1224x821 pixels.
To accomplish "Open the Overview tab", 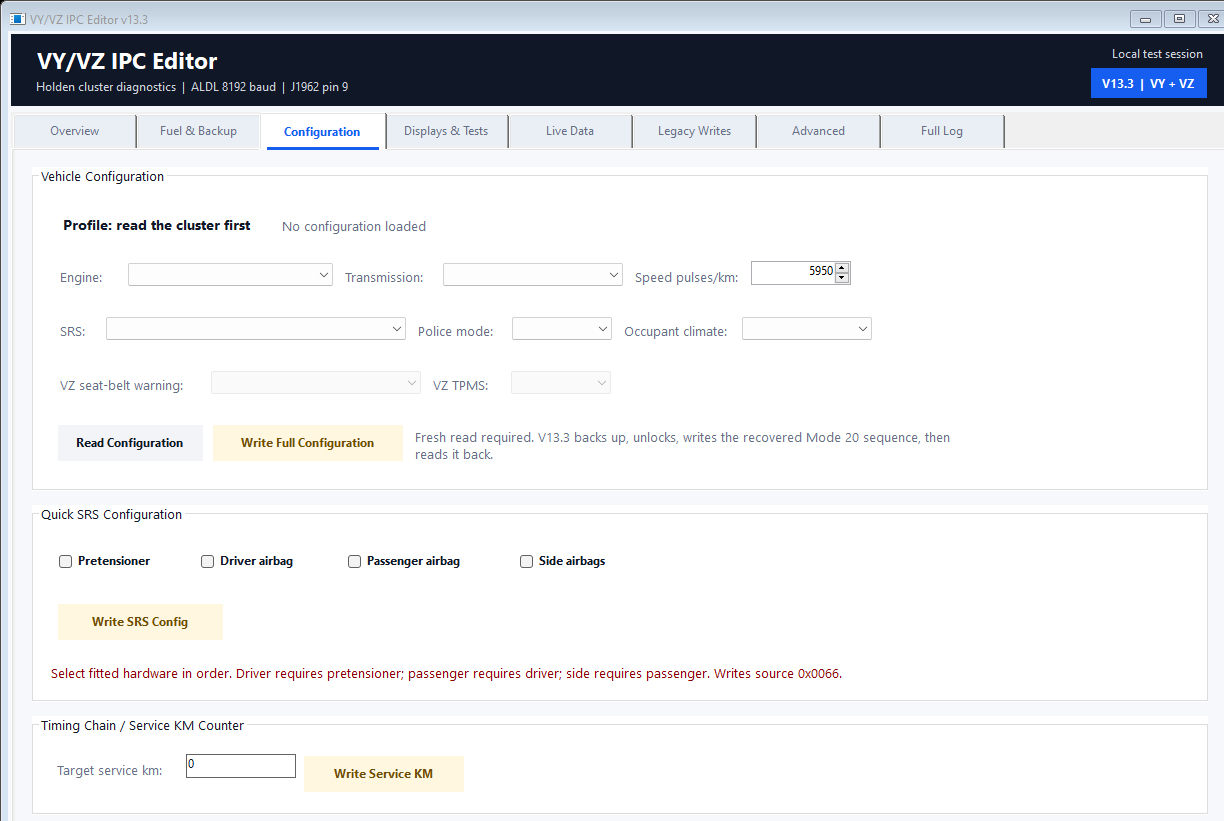I will (x=75, y=131).
